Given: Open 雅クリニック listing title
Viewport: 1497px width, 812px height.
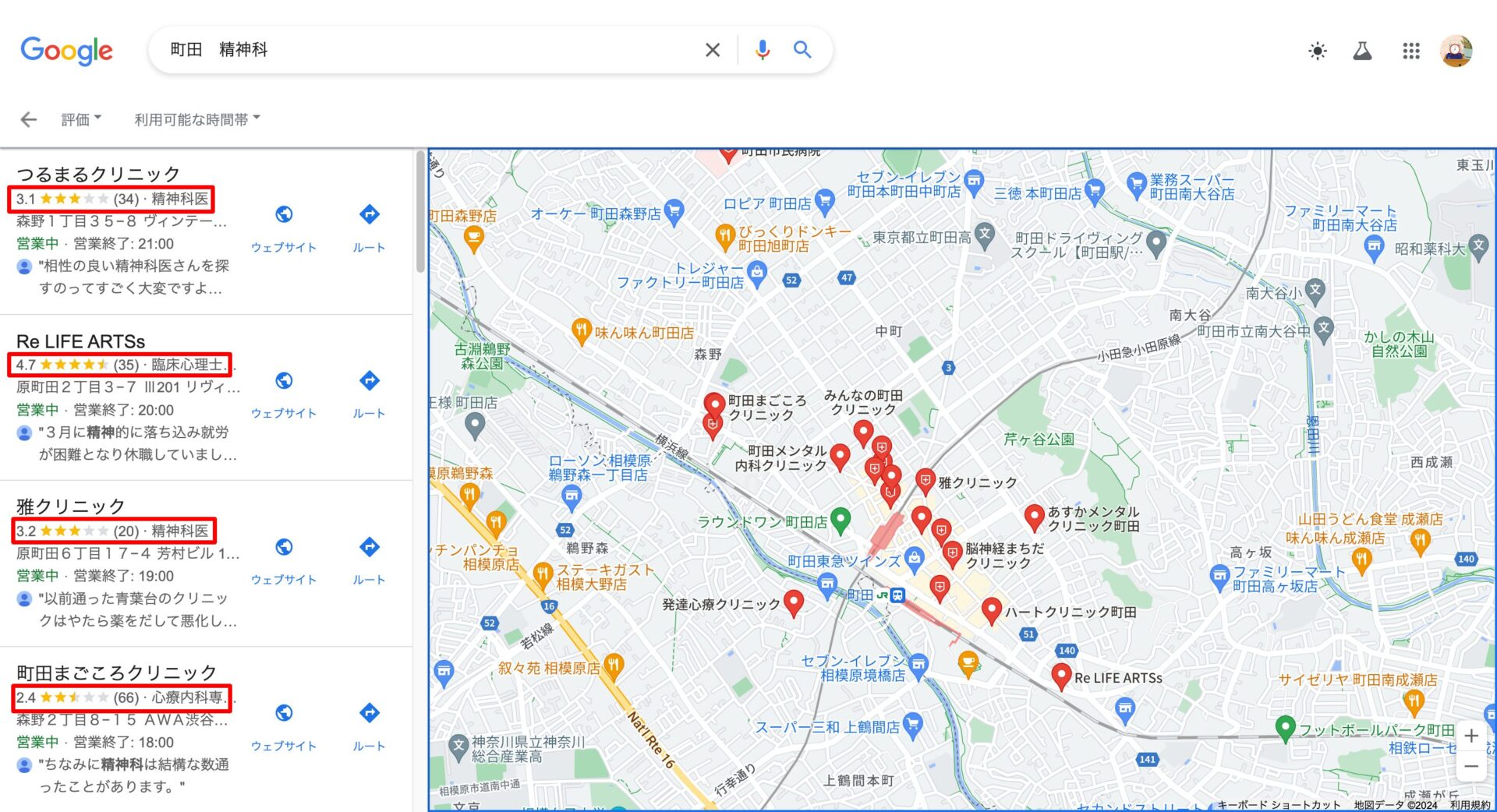Looking at the screenshot, I should pos(70,507).
